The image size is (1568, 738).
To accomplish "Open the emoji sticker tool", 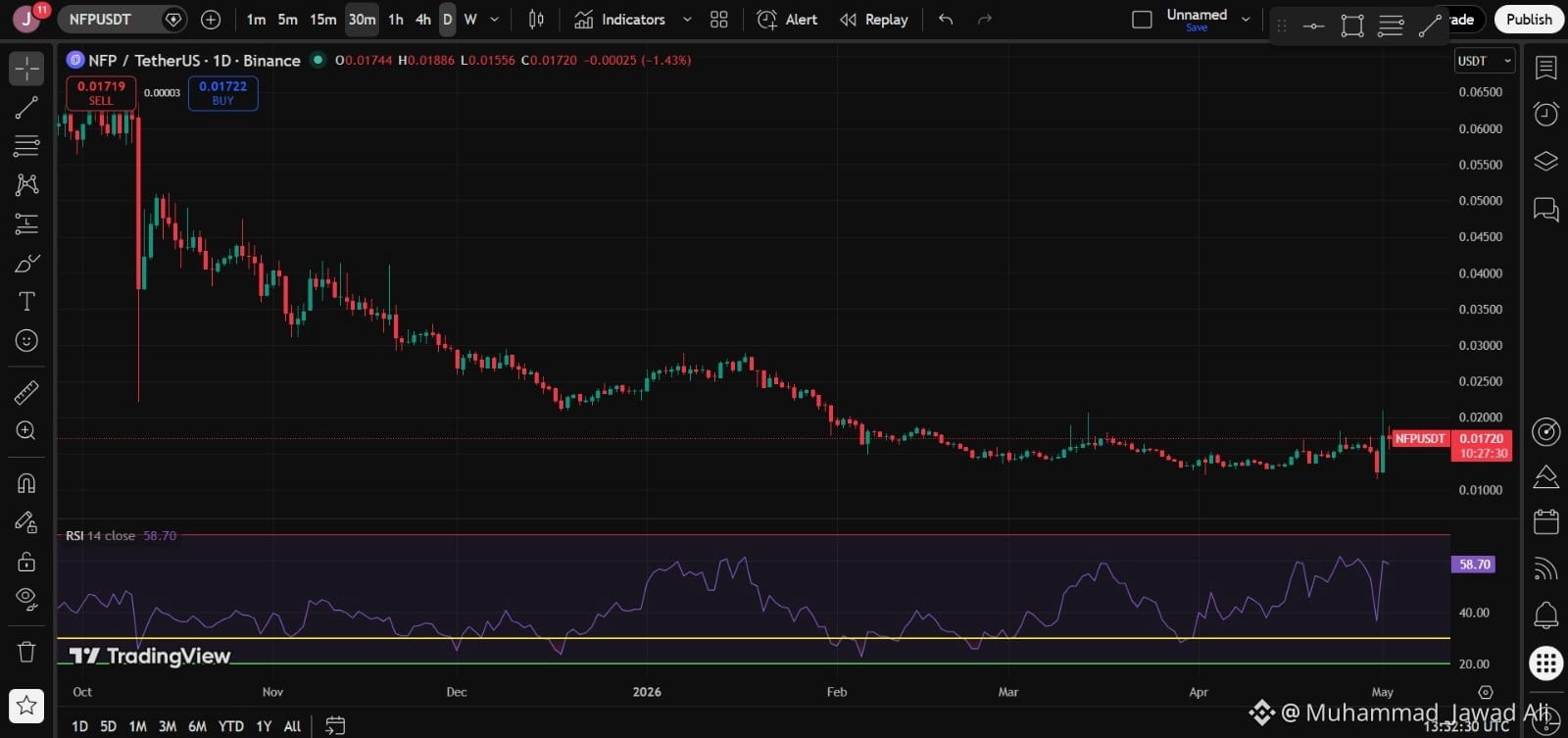I will 26,340.
